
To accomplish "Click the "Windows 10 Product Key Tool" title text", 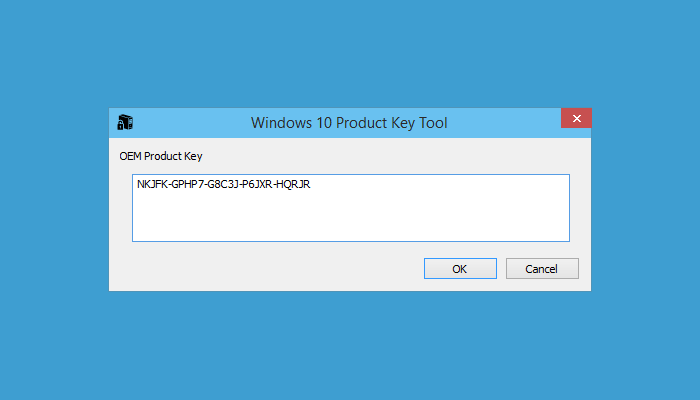I will [349, 123].
